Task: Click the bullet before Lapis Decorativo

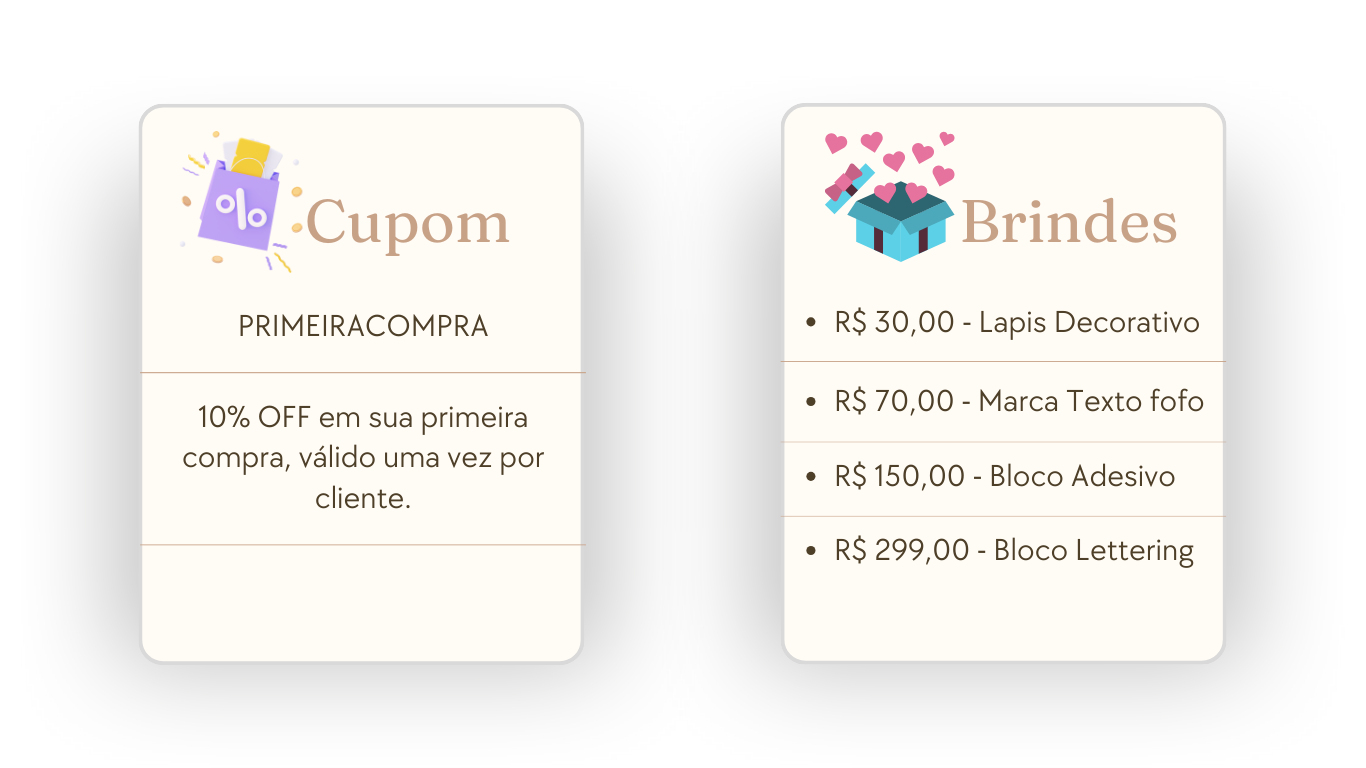Action: coord(811,322)
